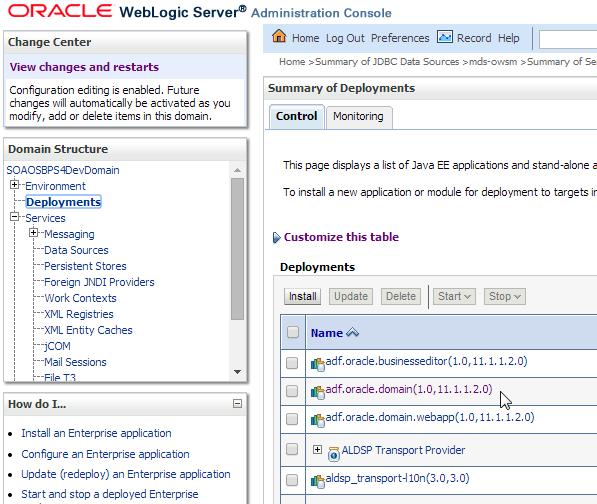Image resolution: width=597 pixels, height=504 pixels.
Task: Check the adf.oracle.domain(1.0,11.1.1.2.0) row checkbox
Action: click(292, 391)
